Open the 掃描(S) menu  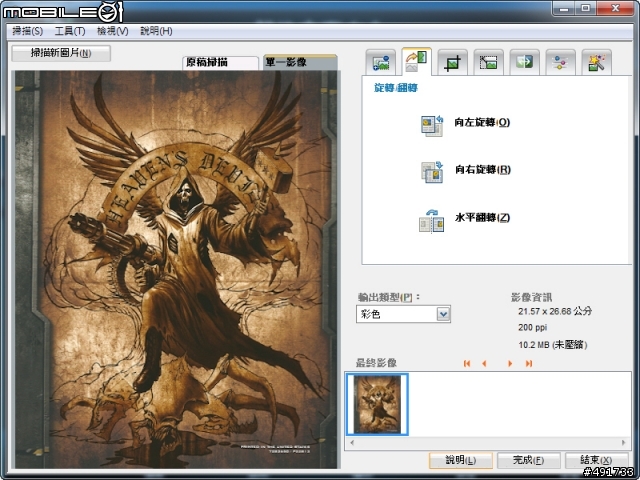click(x=27, y=31)
